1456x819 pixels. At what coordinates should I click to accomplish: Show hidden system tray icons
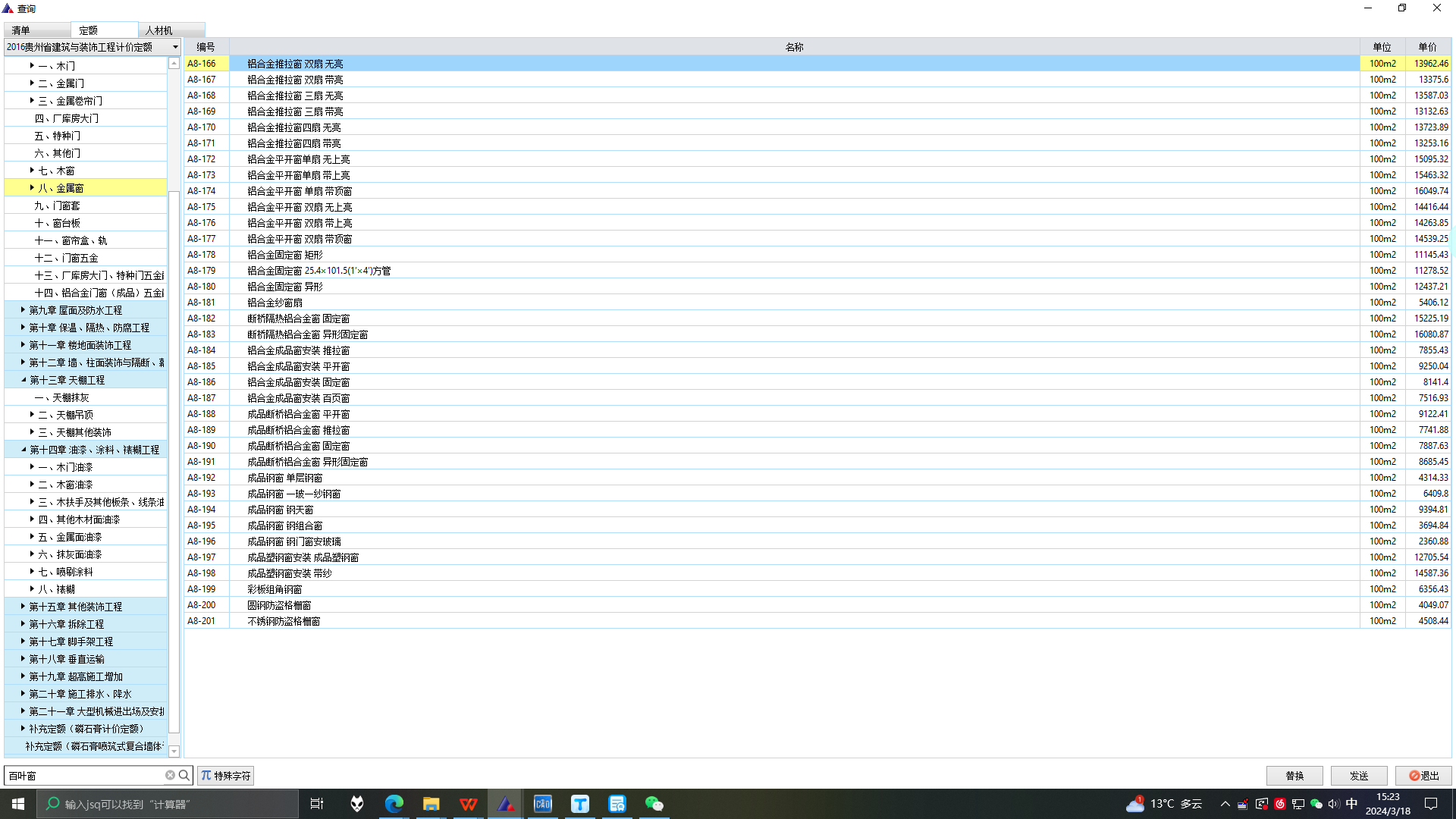pyautogui.click(x=1225, y=804)
